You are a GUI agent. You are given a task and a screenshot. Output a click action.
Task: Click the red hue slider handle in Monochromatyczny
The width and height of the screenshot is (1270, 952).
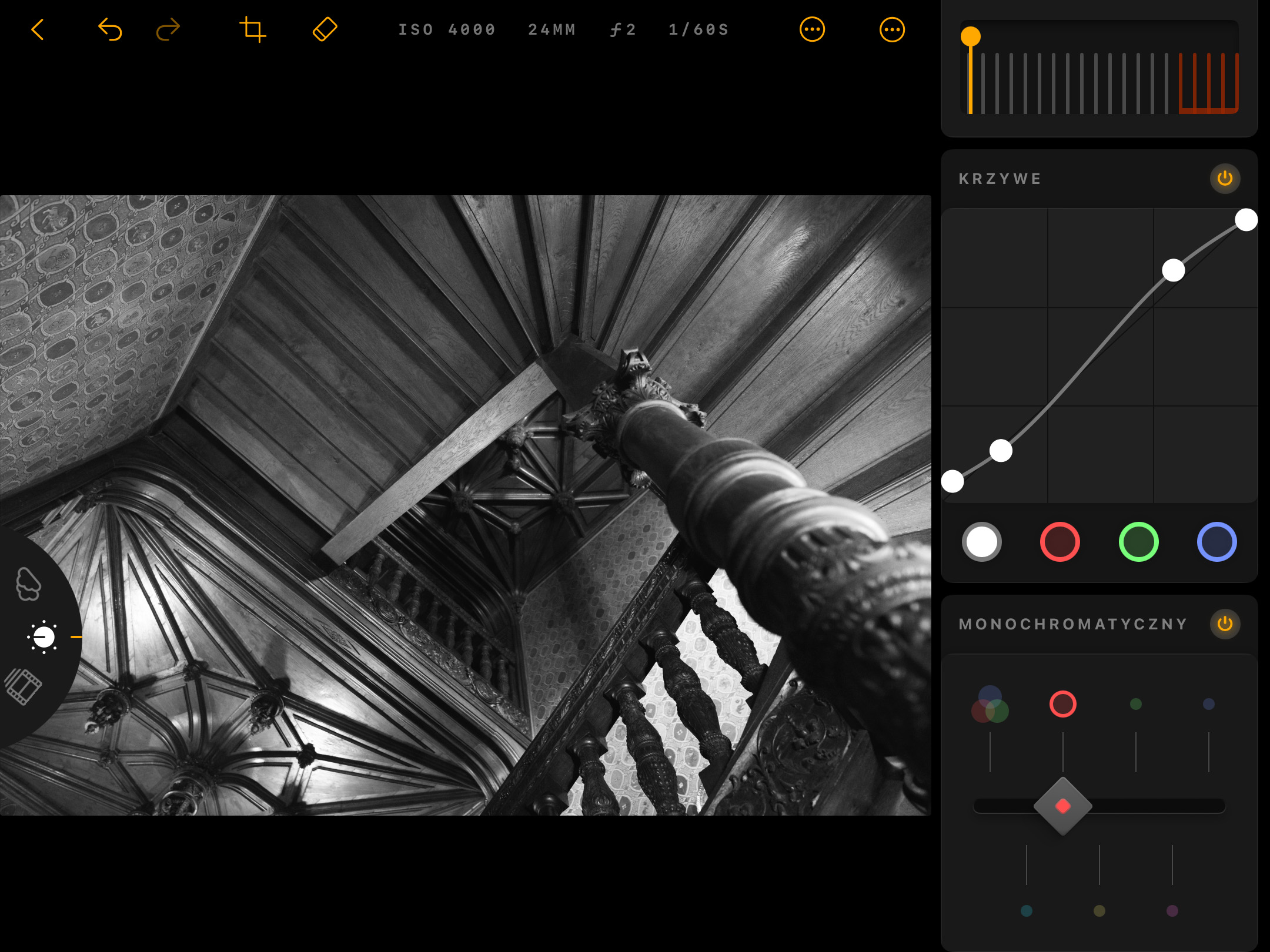pyautogui.click(x=1064, y=806)
